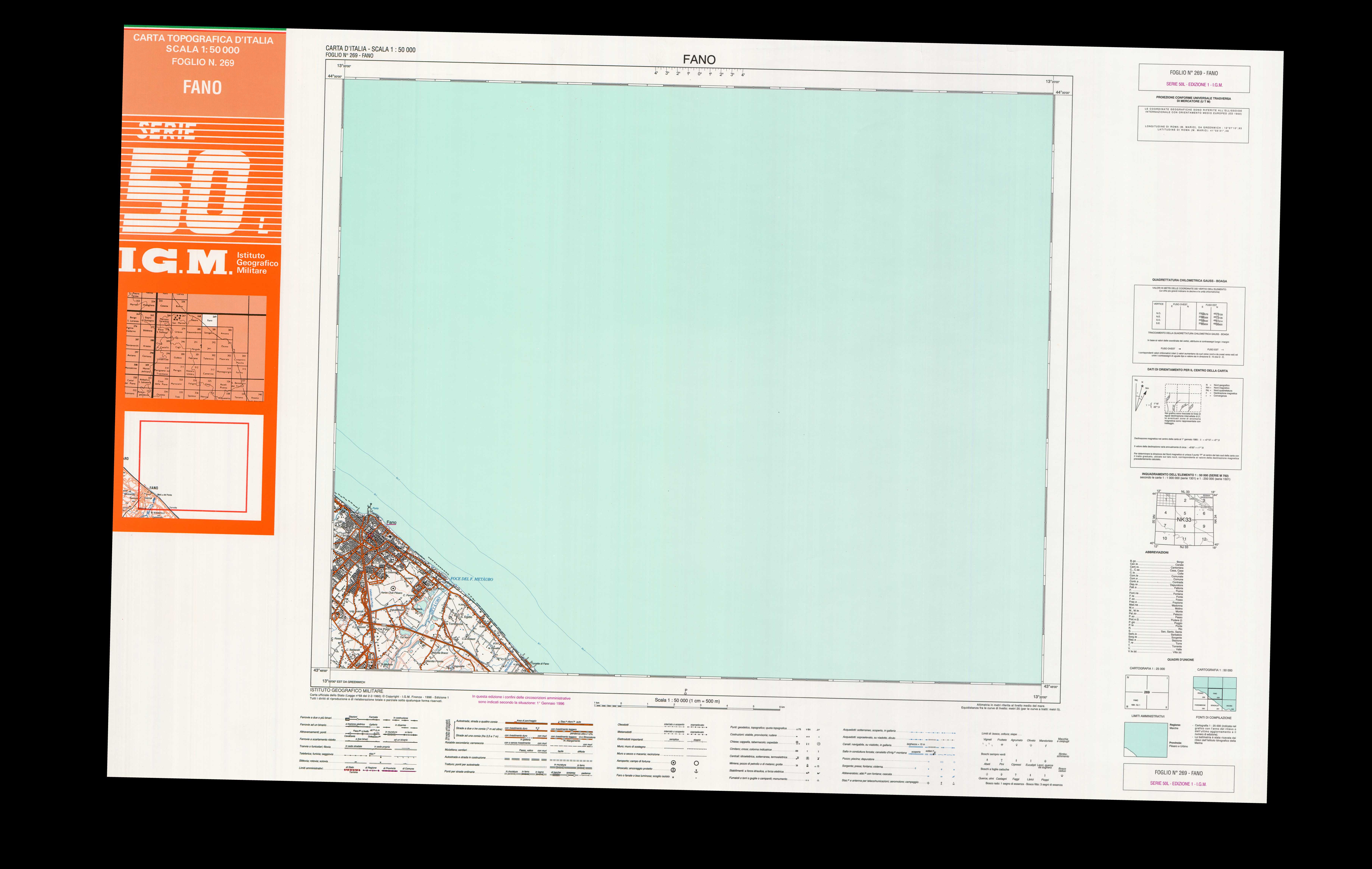The image size is (1372, 869).
Task: Click the 'la Tombaccia' place name
Action: point(454,624)
